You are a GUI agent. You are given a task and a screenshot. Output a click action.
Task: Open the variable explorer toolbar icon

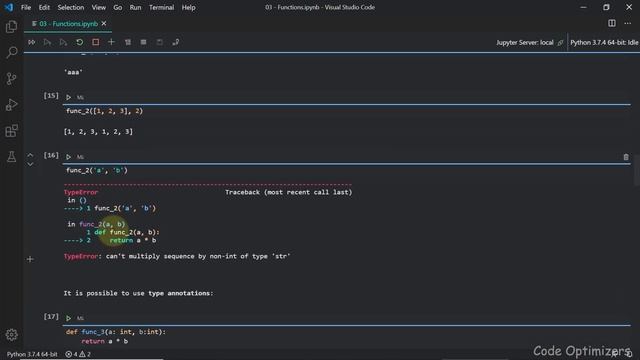[144, 42]
